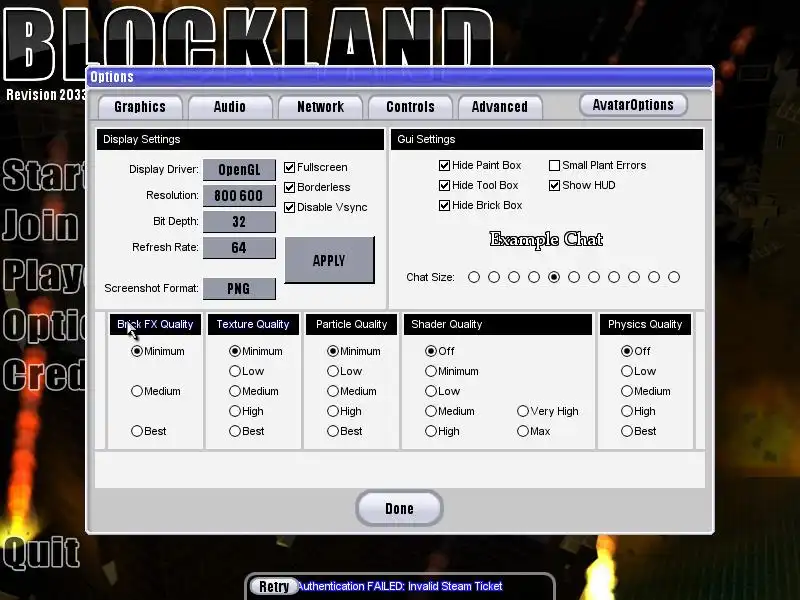
Task: Uncheck Hide Paint Box
Action: (444, 165)
